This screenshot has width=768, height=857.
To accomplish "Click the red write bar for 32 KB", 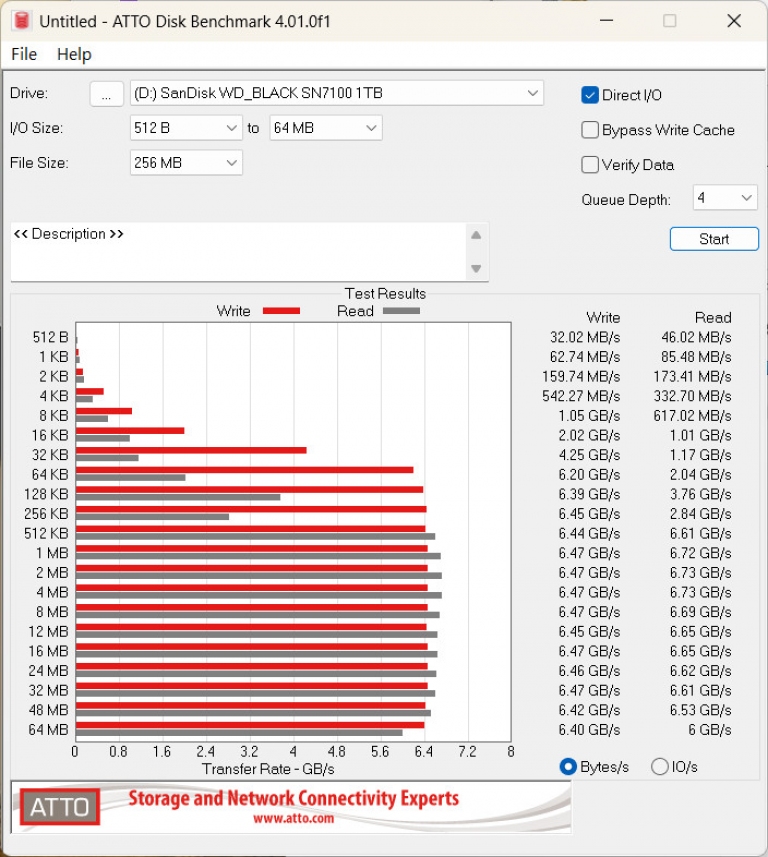I will (x=191, y=450).
